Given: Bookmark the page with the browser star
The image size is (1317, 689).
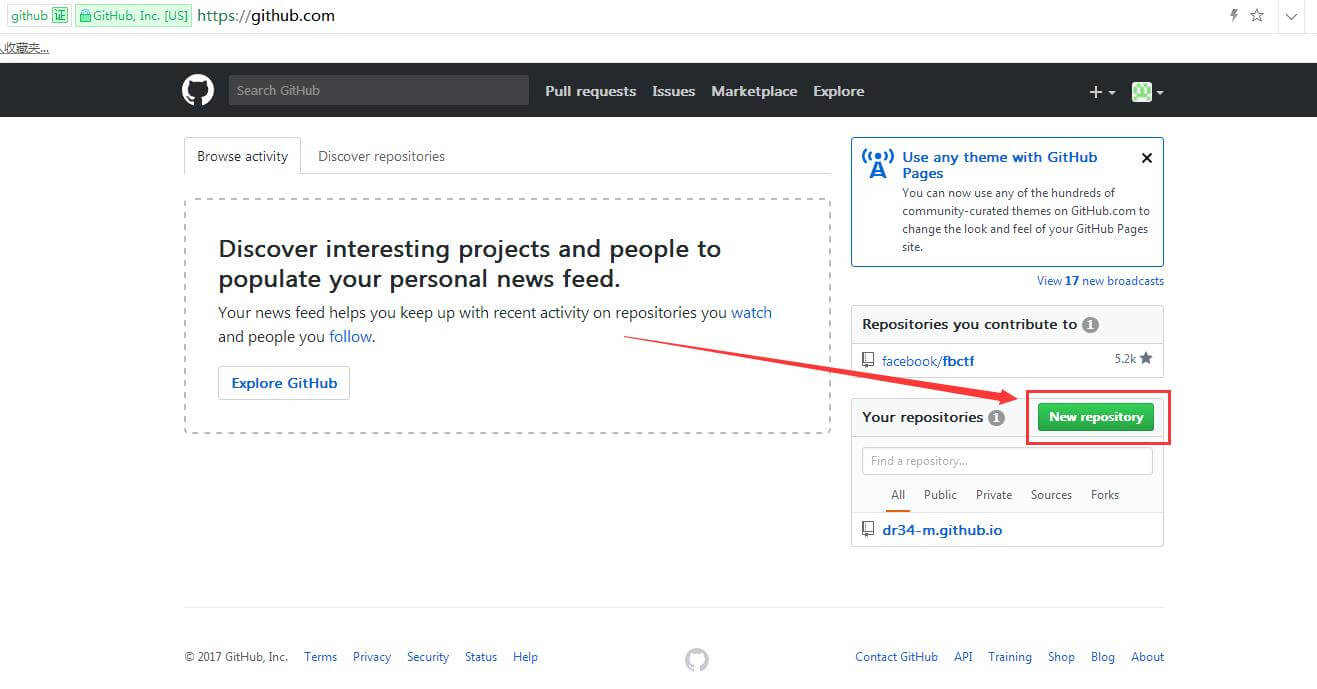Looking at the screenshot, I should point(1257,16).
